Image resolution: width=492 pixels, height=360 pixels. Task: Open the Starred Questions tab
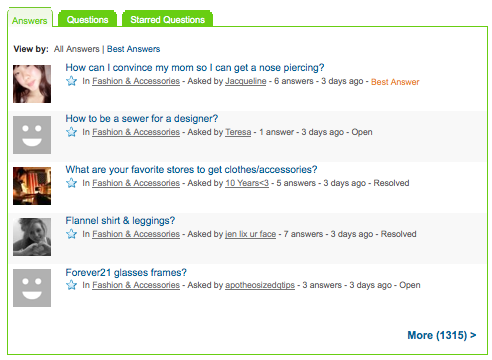[167, 19]
